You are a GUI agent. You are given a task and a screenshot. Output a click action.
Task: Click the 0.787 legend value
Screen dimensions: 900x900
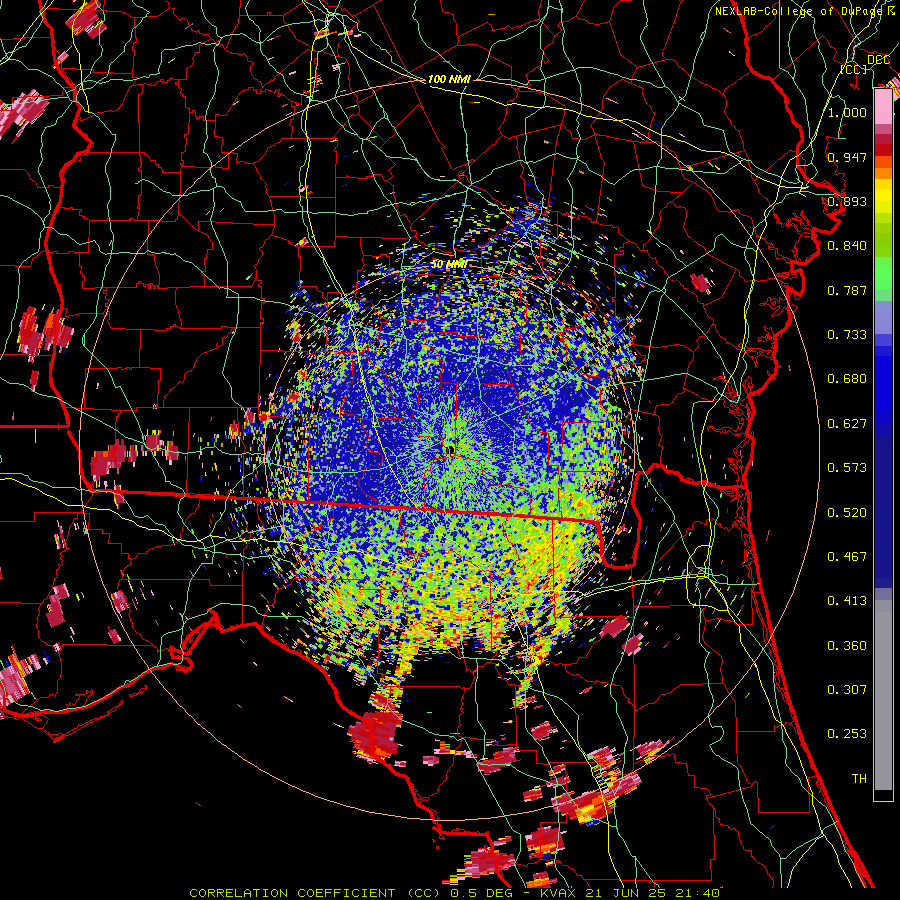pos(847,290)
